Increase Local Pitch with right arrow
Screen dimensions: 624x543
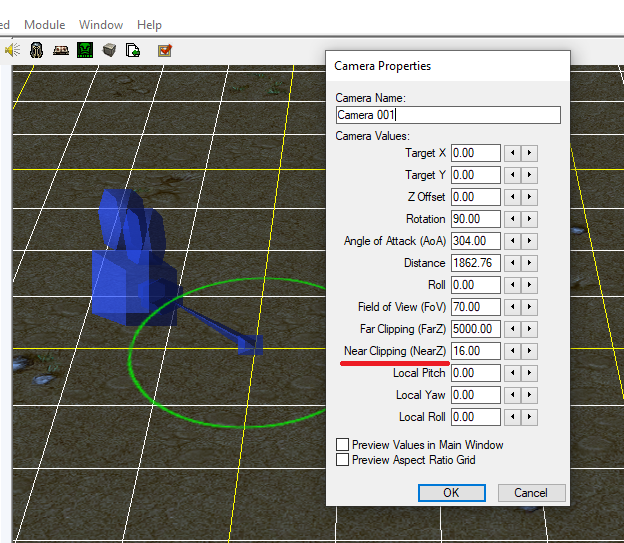529,373
